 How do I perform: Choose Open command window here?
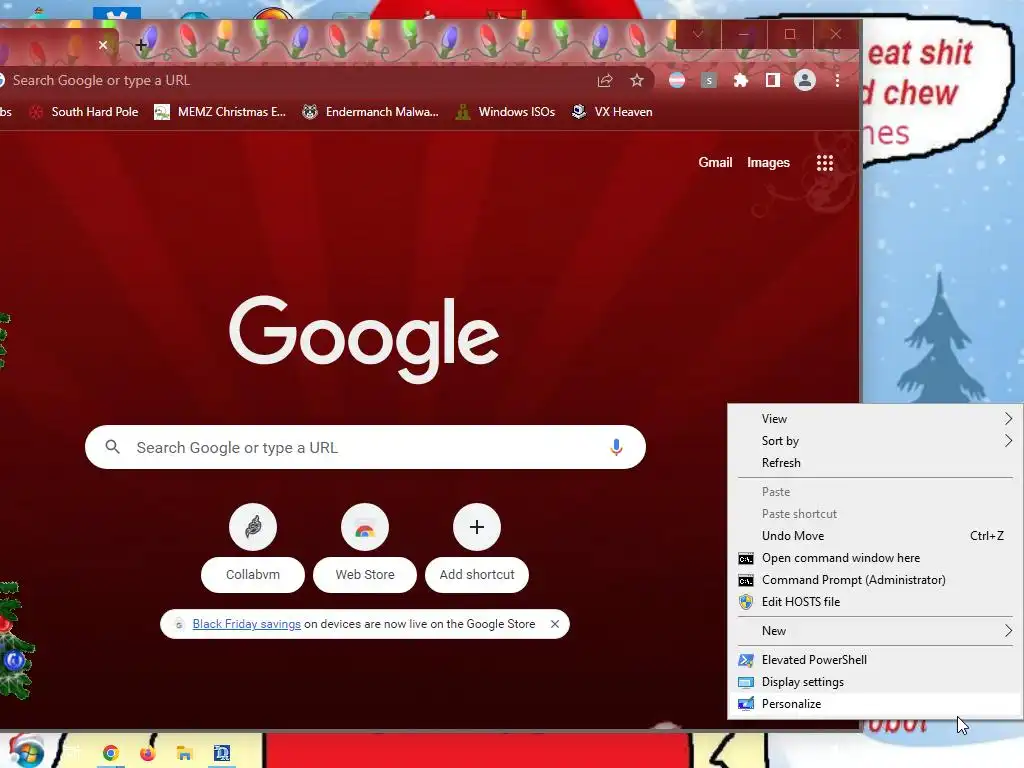875,558
